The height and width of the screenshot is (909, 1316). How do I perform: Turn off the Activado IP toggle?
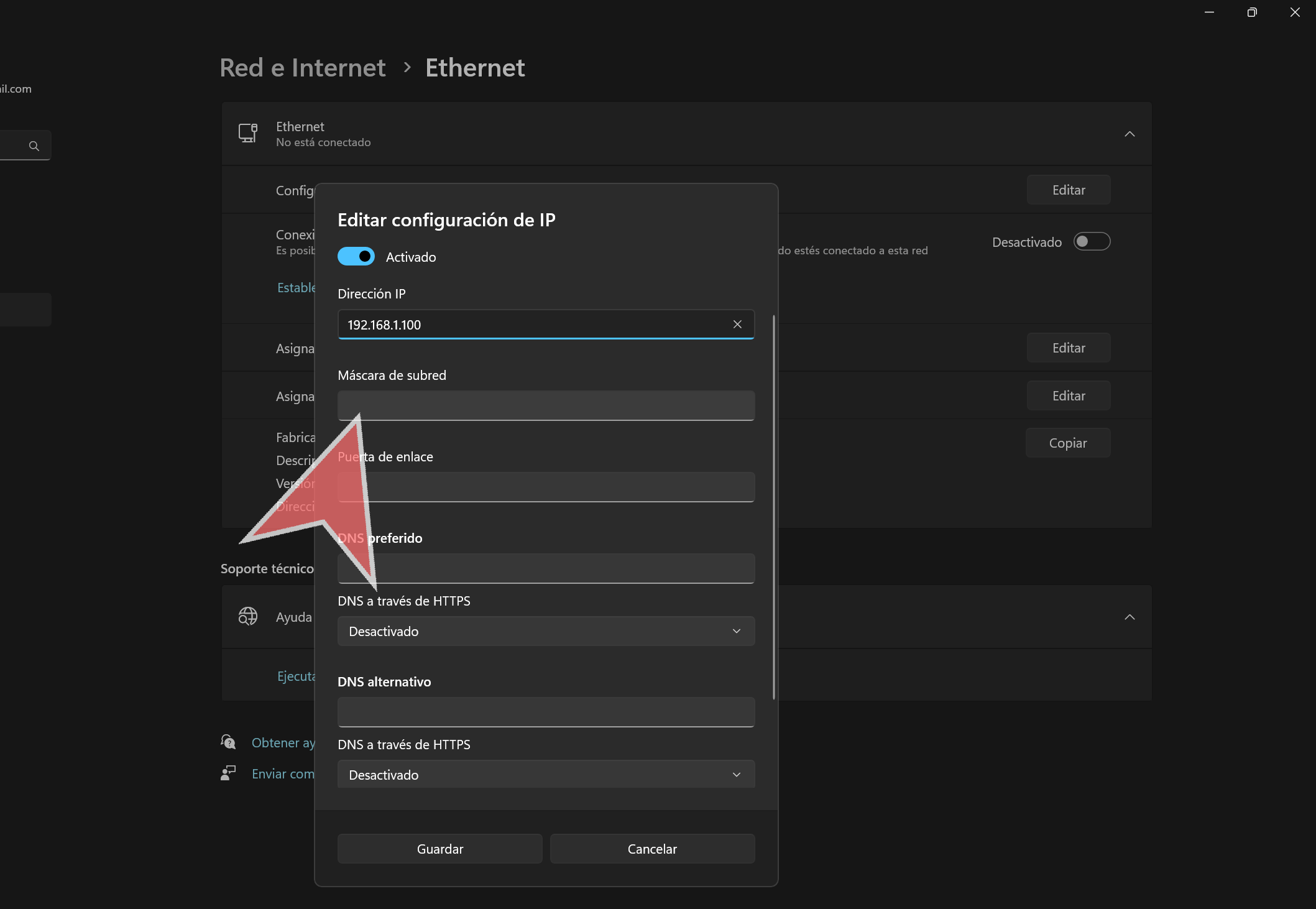356,256
